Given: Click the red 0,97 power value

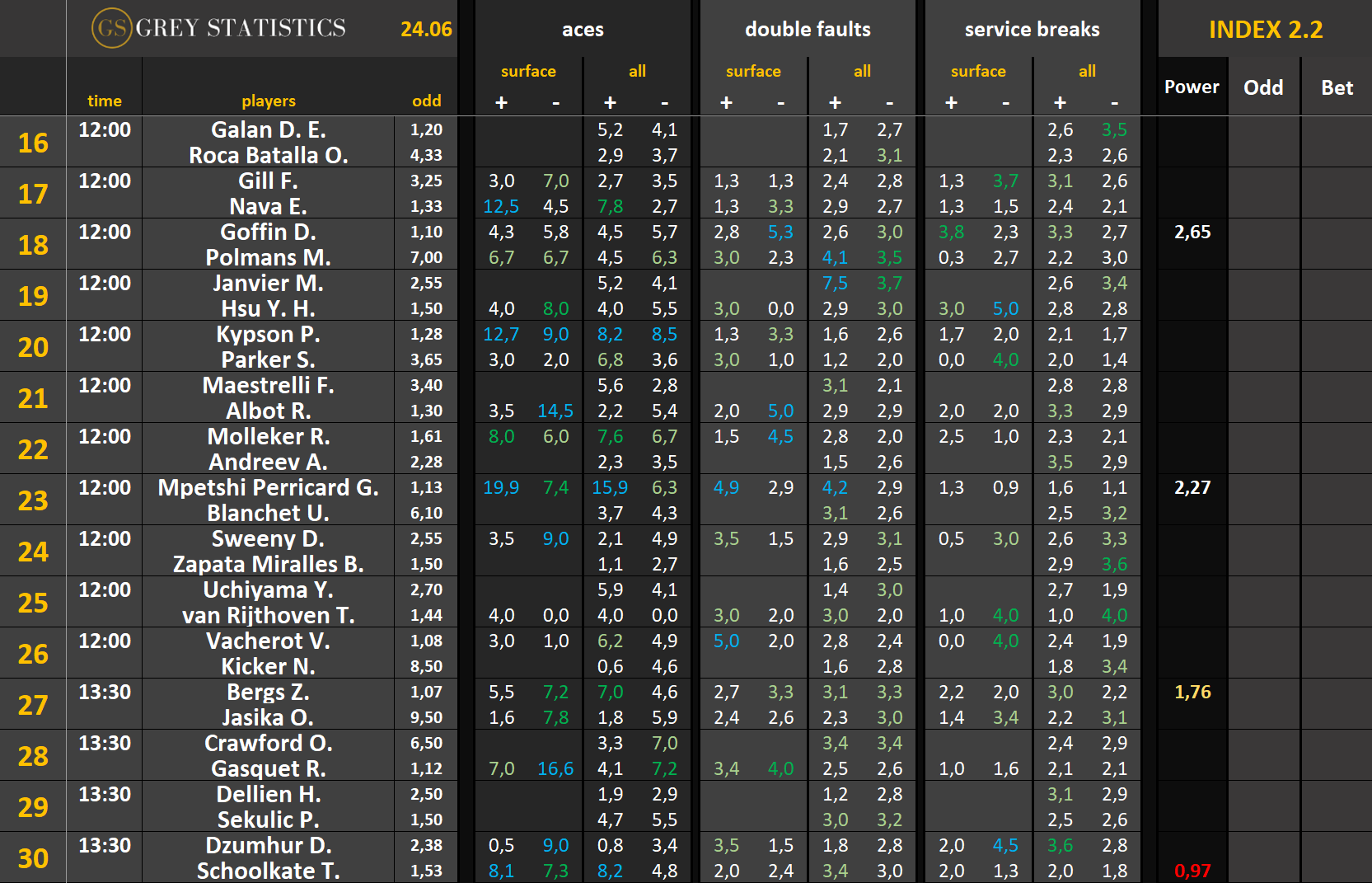Looking at the screenshot, I should coord(1192,871).
